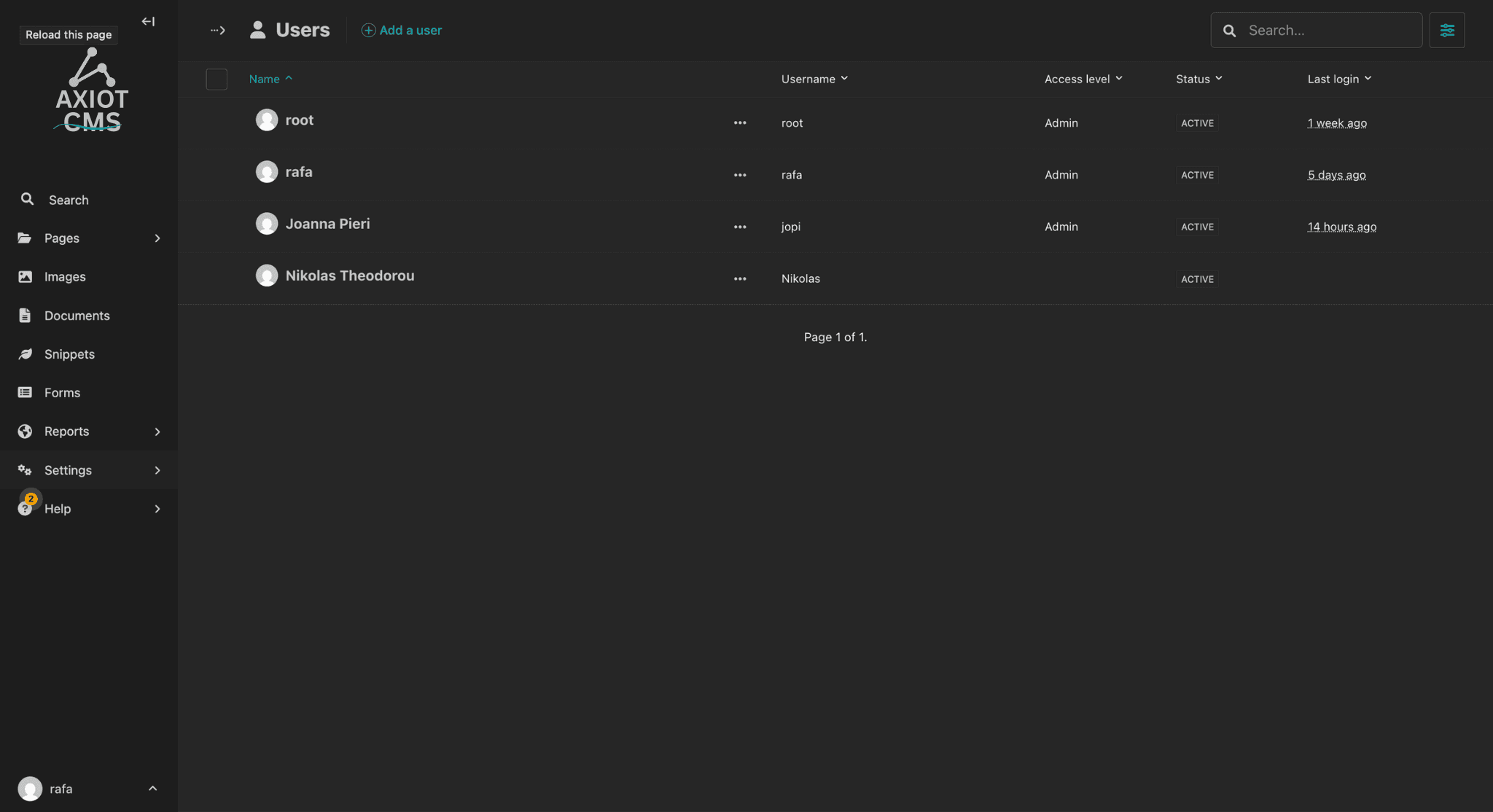This screenshot has width=1493, height=812.
Task: Open the filter options beside the search box
Action: pyautogui.click(x=1447, y=30)
